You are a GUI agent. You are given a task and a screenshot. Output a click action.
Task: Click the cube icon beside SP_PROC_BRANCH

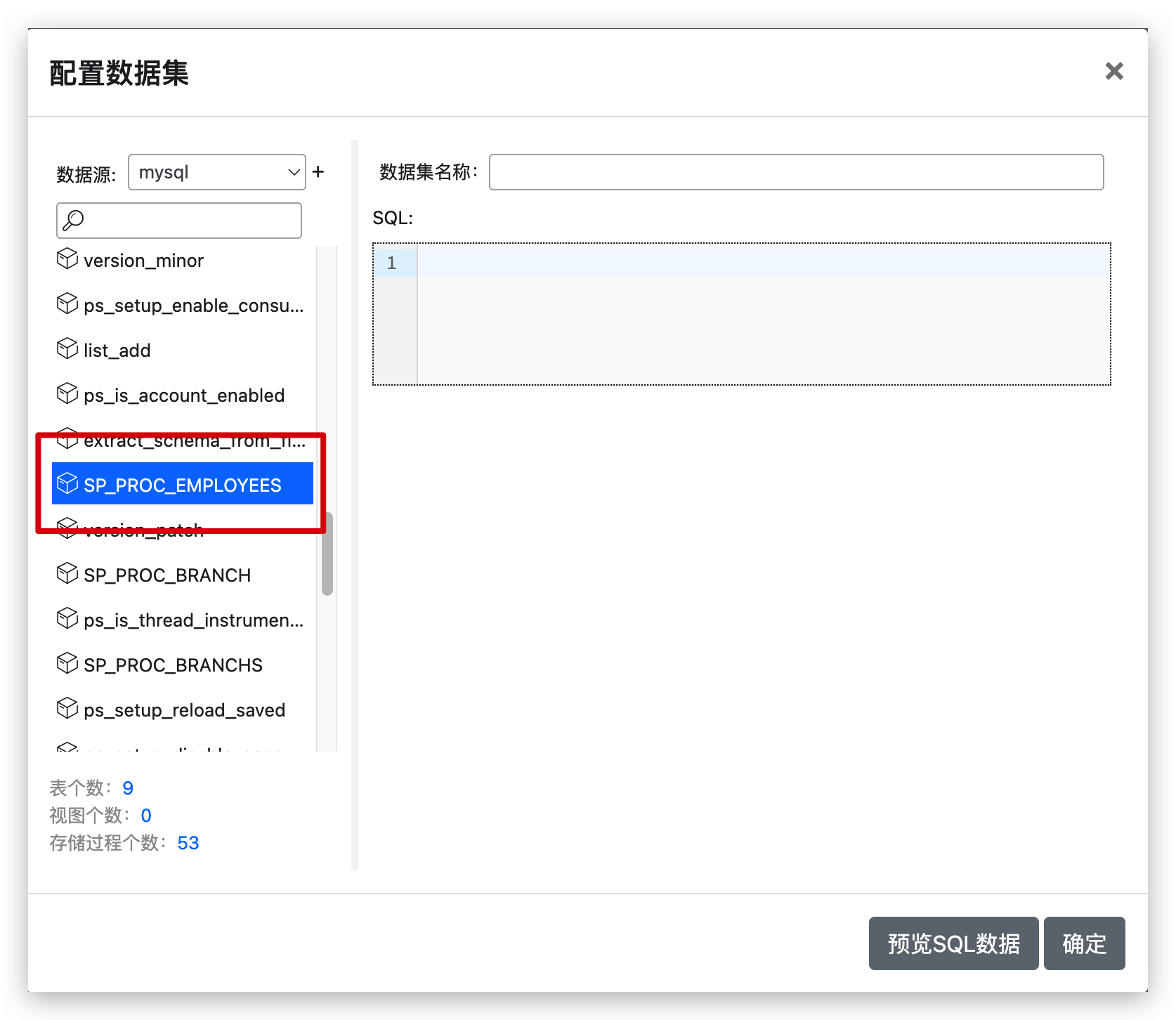67,574
